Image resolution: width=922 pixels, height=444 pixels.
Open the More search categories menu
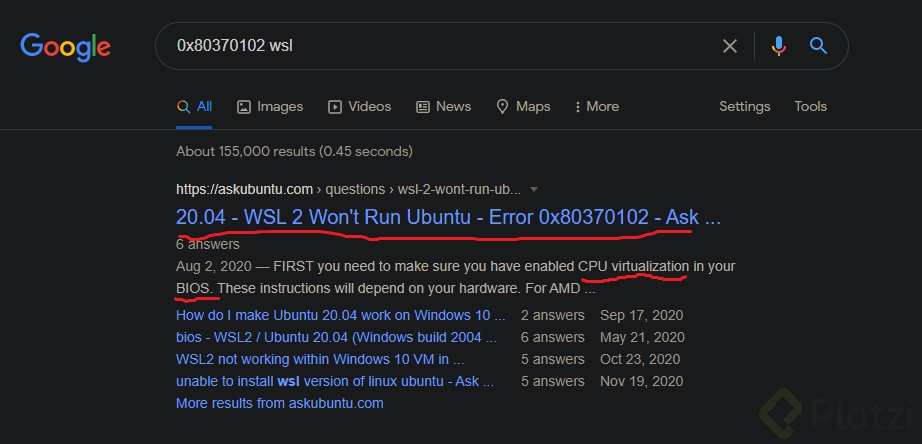(596, 106)
